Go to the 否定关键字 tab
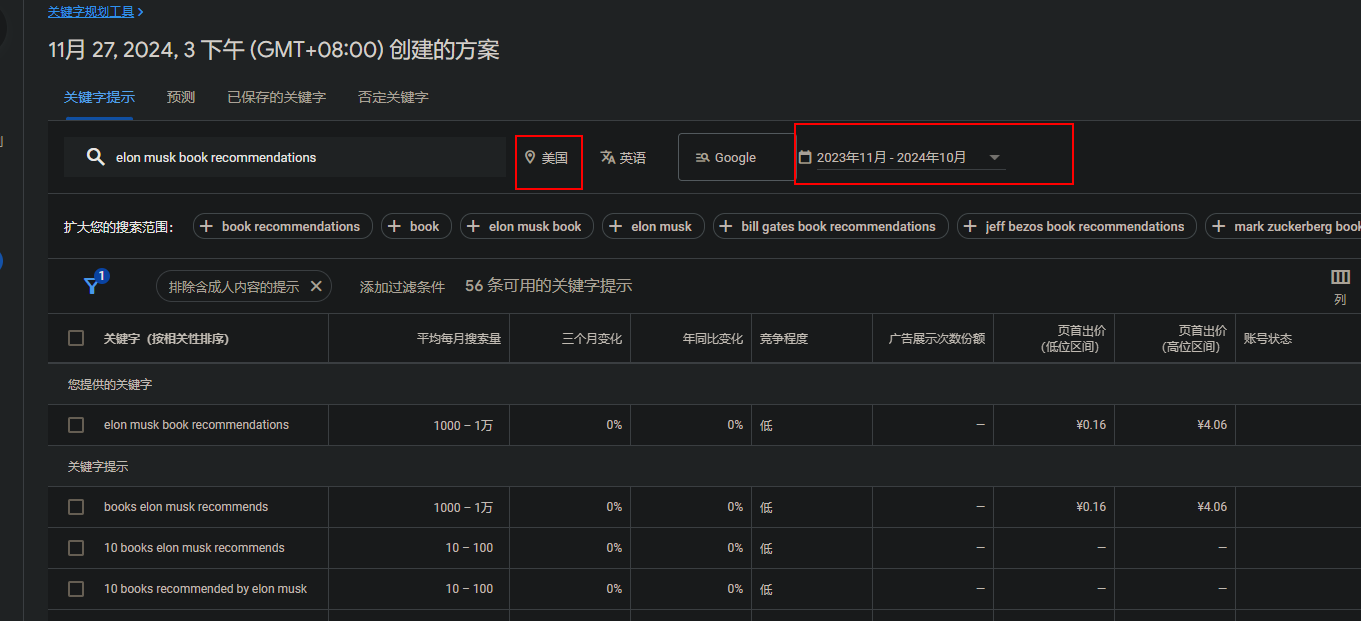Image resolution: width=1361 pixels, height=621 pixels. tap(393, 97)
